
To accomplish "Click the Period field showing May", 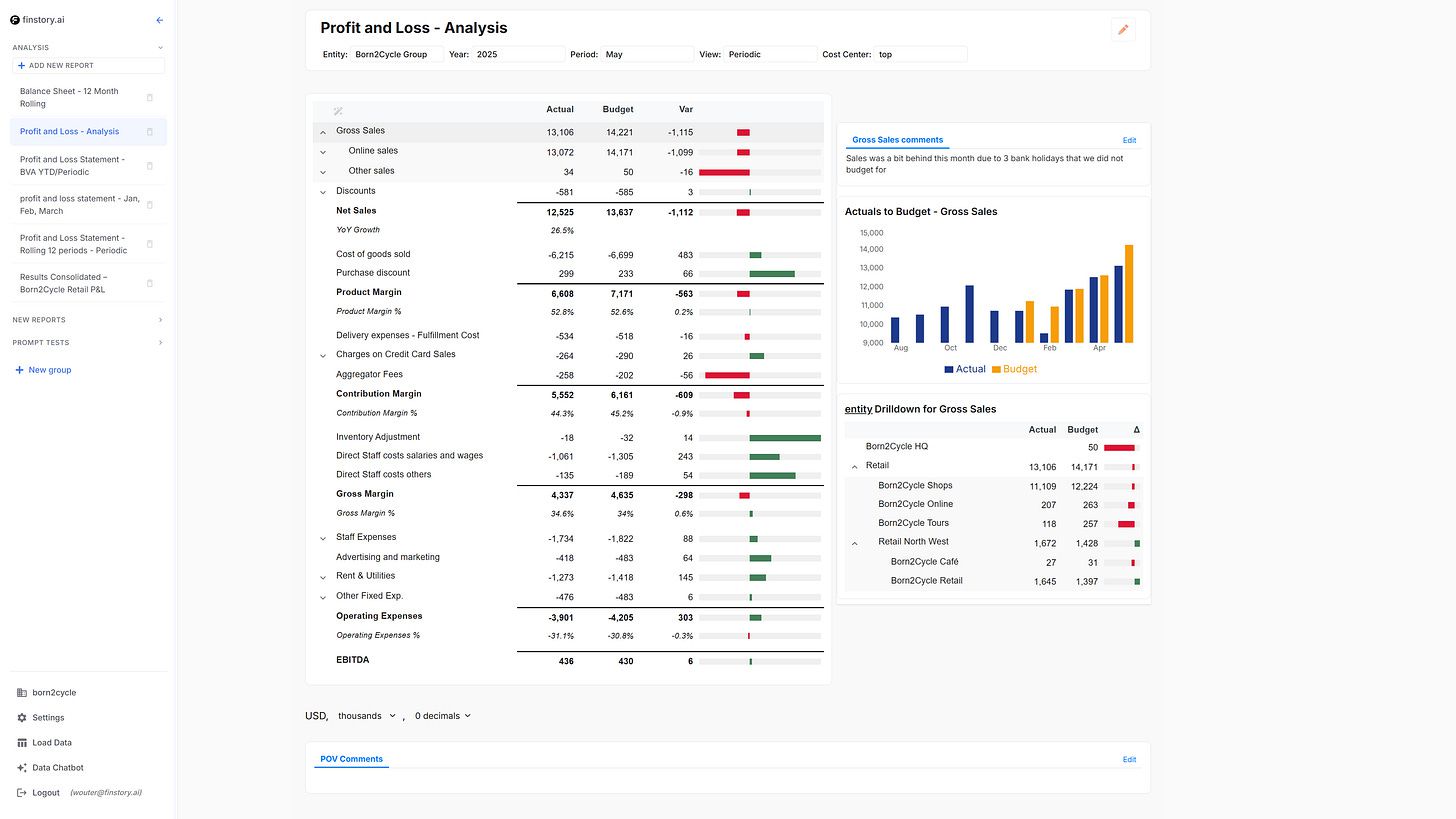I will point(646,54).
